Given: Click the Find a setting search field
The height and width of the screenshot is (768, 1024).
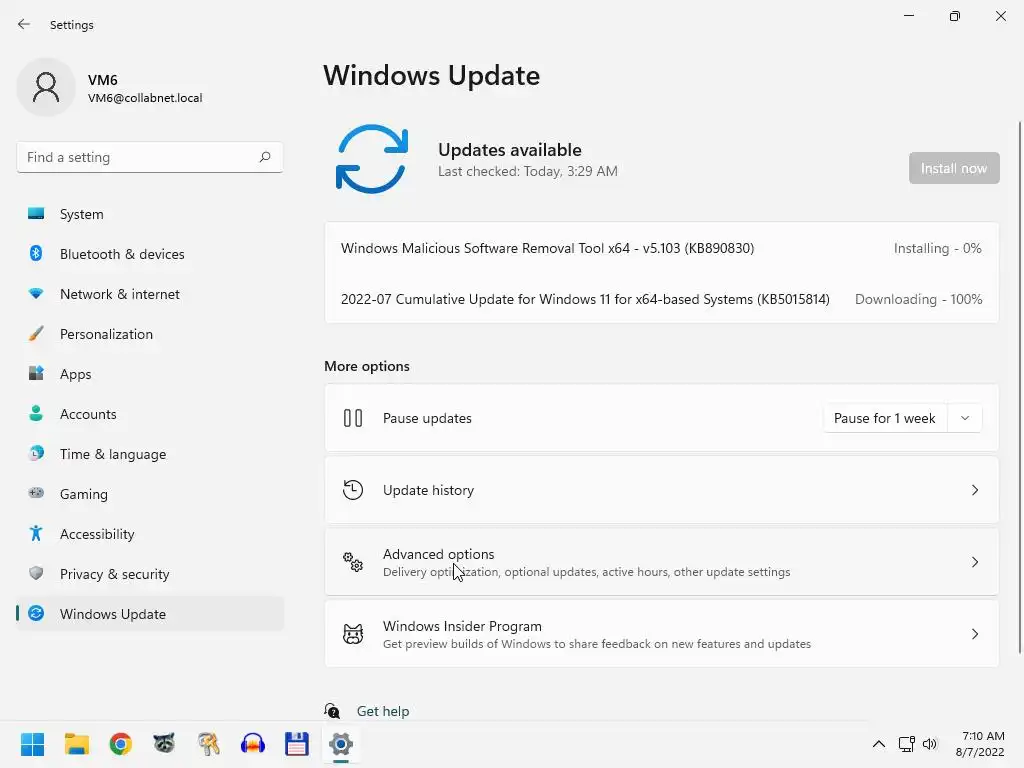Looking at the screenshot, I should coord(150,157).
